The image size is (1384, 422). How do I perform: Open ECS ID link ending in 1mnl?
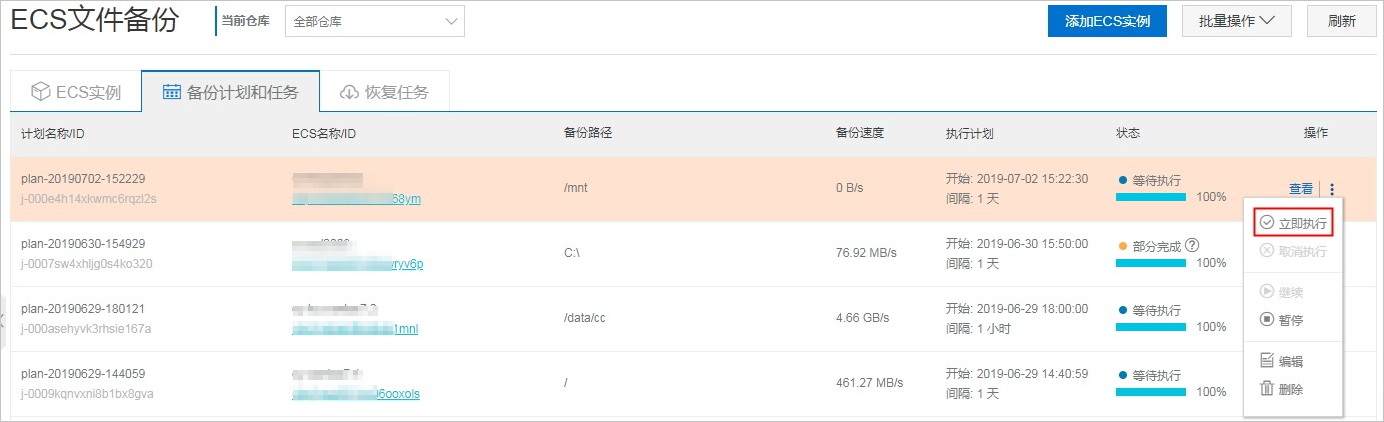355,329
